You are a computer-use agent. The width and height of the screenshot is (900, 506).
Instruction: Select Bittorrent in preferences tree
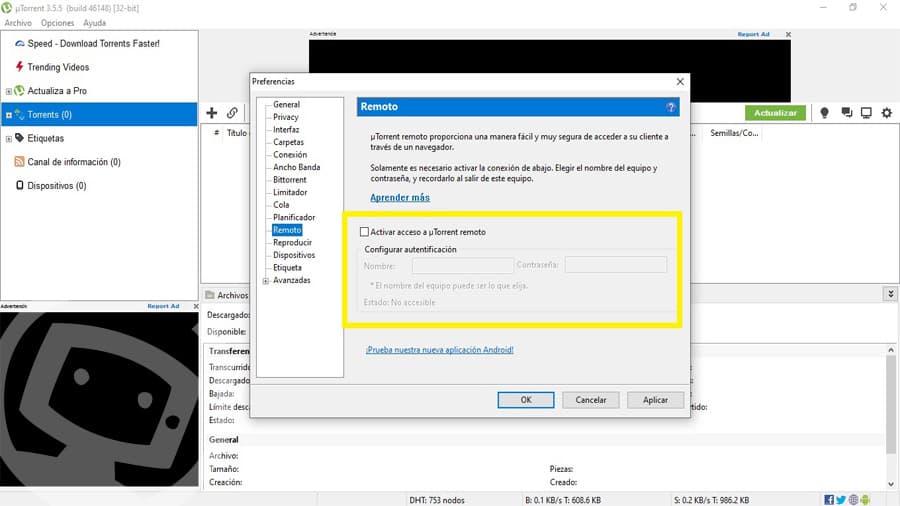(289, 180)
